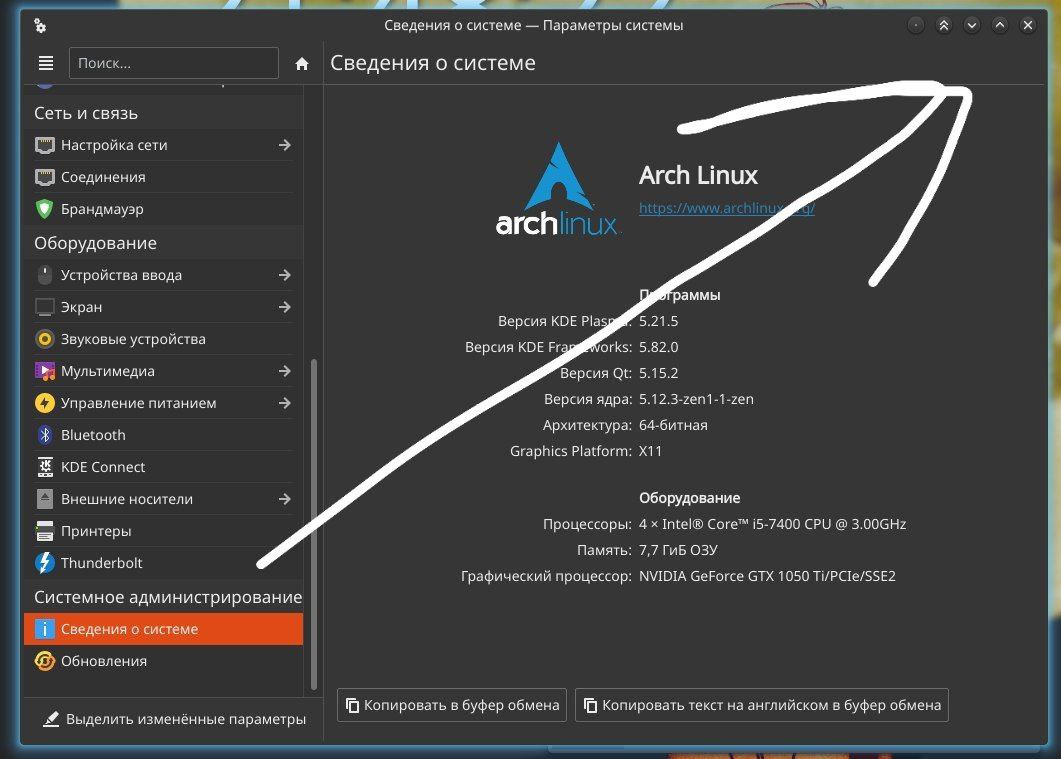The image size is (1061, 759).
Task: Click the processor text Intel Core i5-7400
Action: coord(772,524)
